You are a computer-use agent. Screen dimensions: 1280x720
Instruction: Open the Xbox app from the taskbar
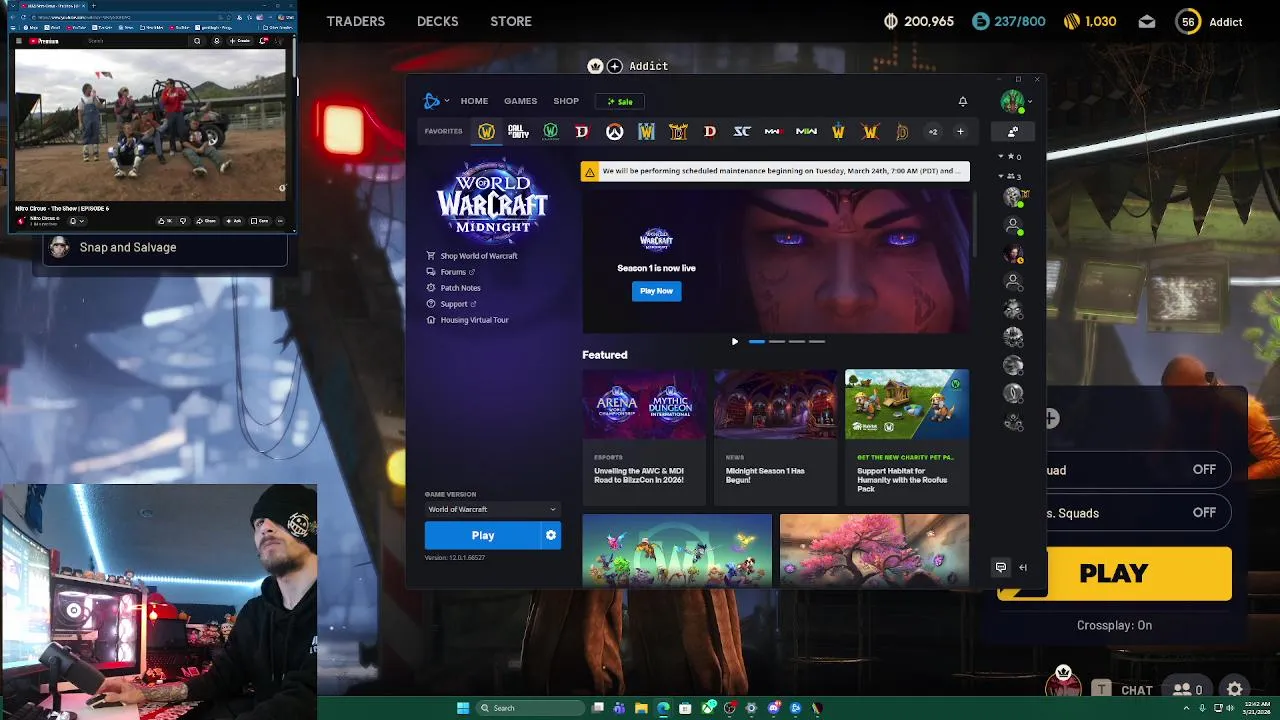coord(708,708)
